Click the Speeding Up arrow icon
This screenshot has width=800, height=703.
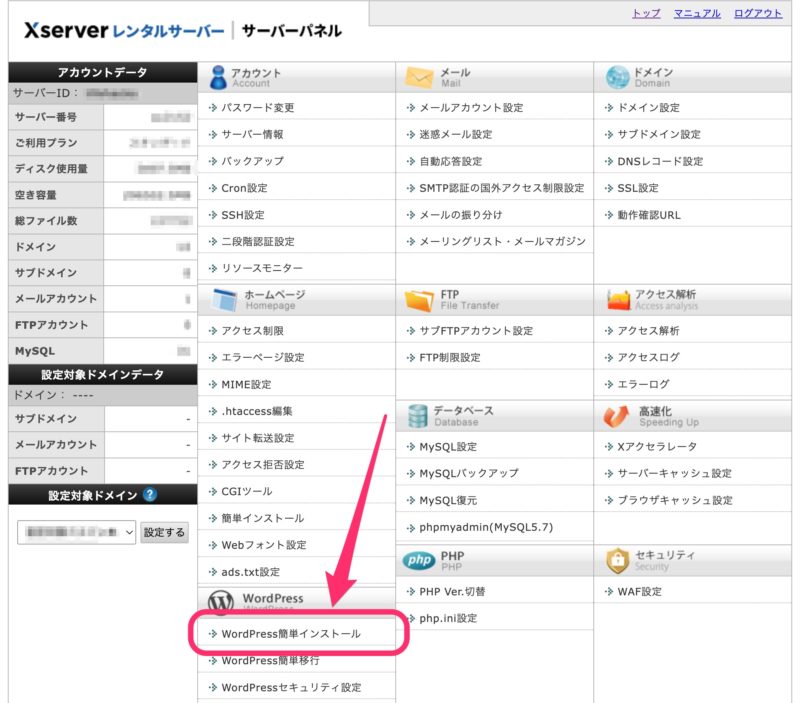616,416
